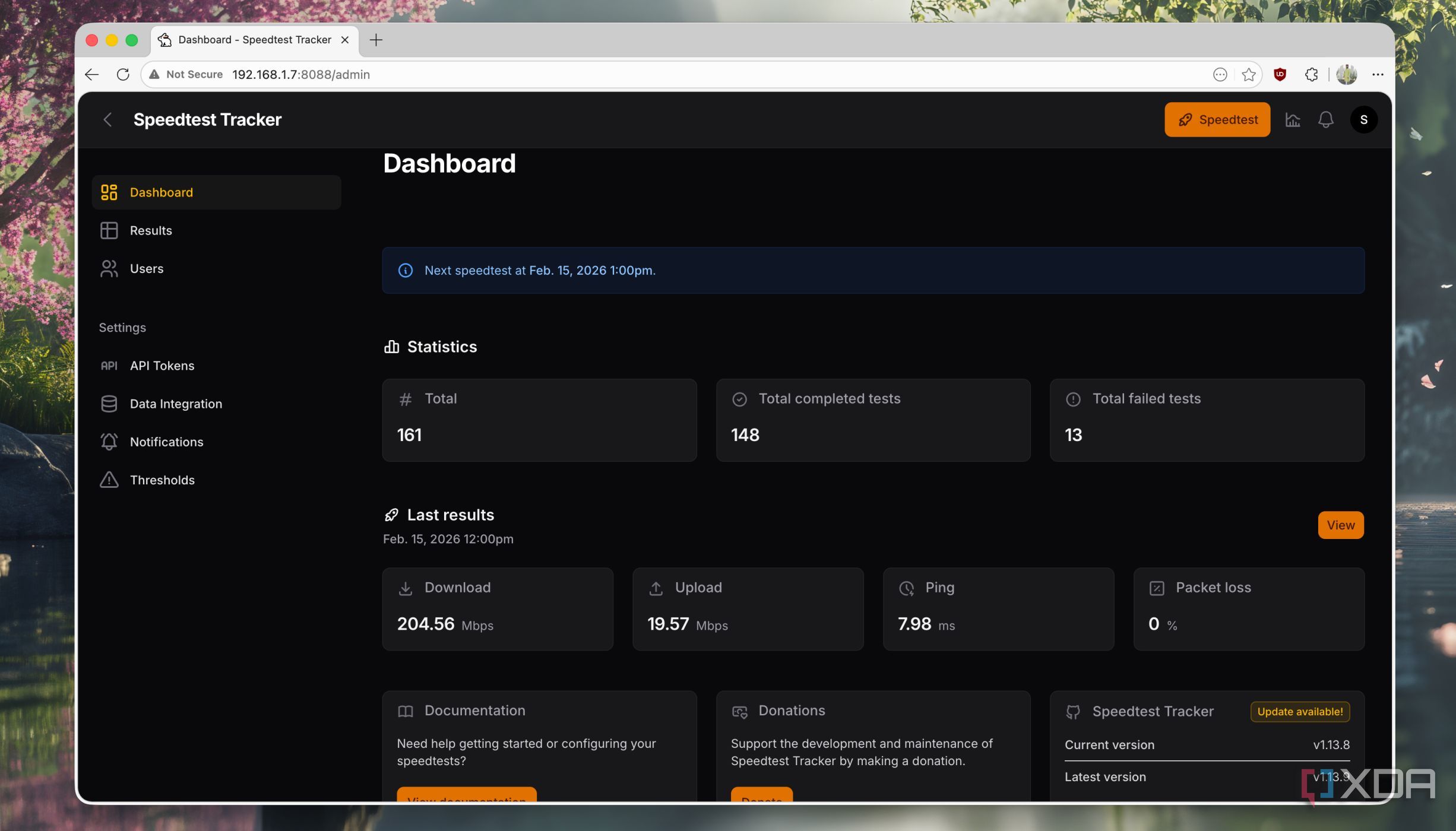Screen dimensions: 1456x831
Task: Click the browser back arrow
Action: pyautogui.click(x=91, y=74)
